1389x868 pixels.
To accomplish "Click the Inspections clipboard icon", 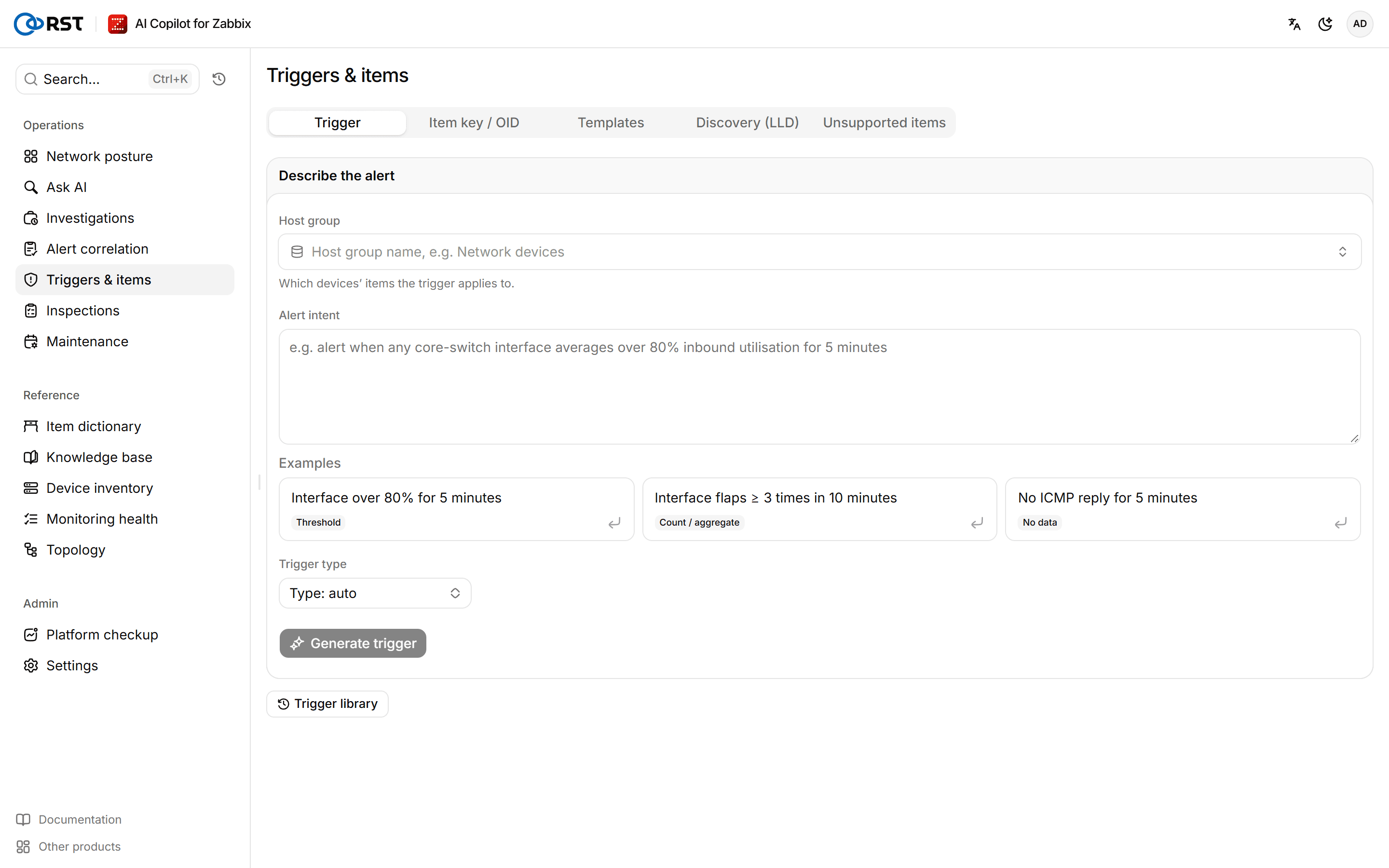I will tap(31, 311).
